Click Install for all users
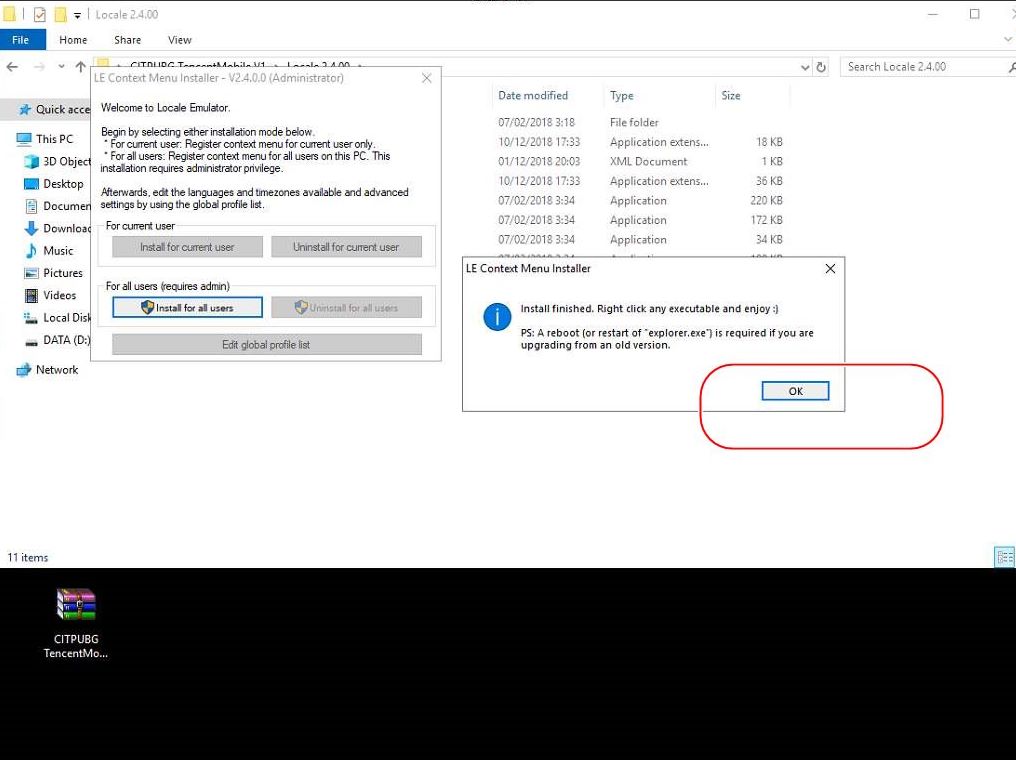 [x=187, y=308]
